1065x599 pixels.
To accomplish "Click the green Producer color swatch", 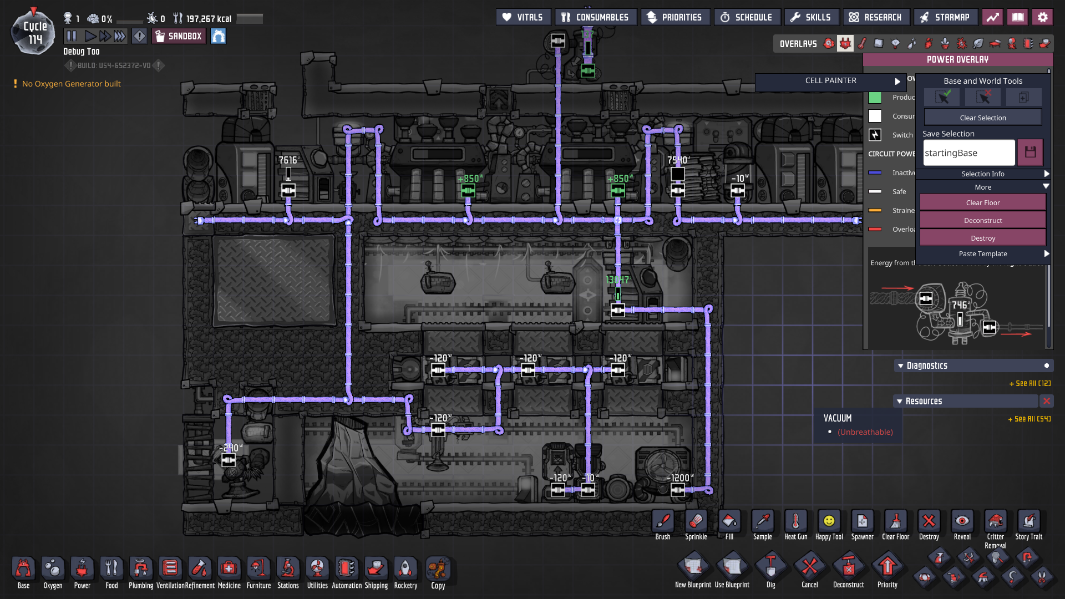I will (874, 98).
